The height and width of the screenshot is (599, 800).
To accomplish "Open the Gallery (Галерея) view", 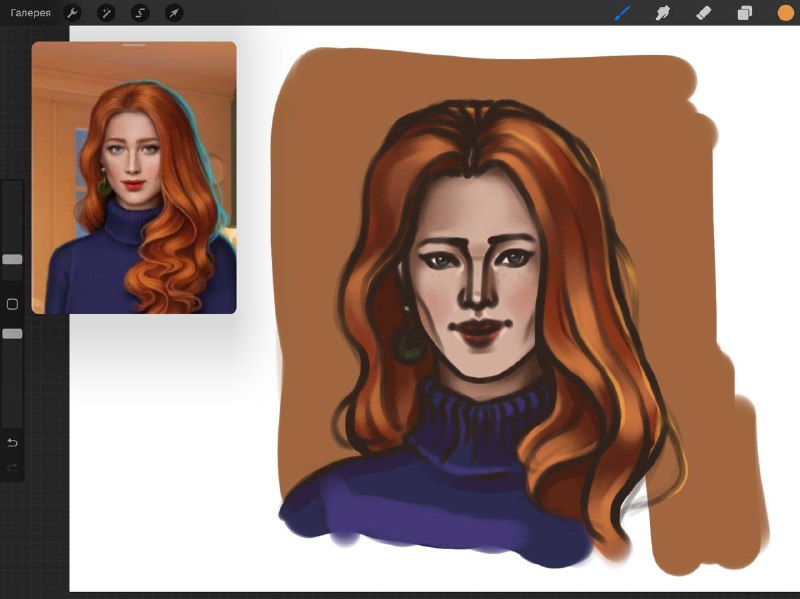I will coord(31,13).
